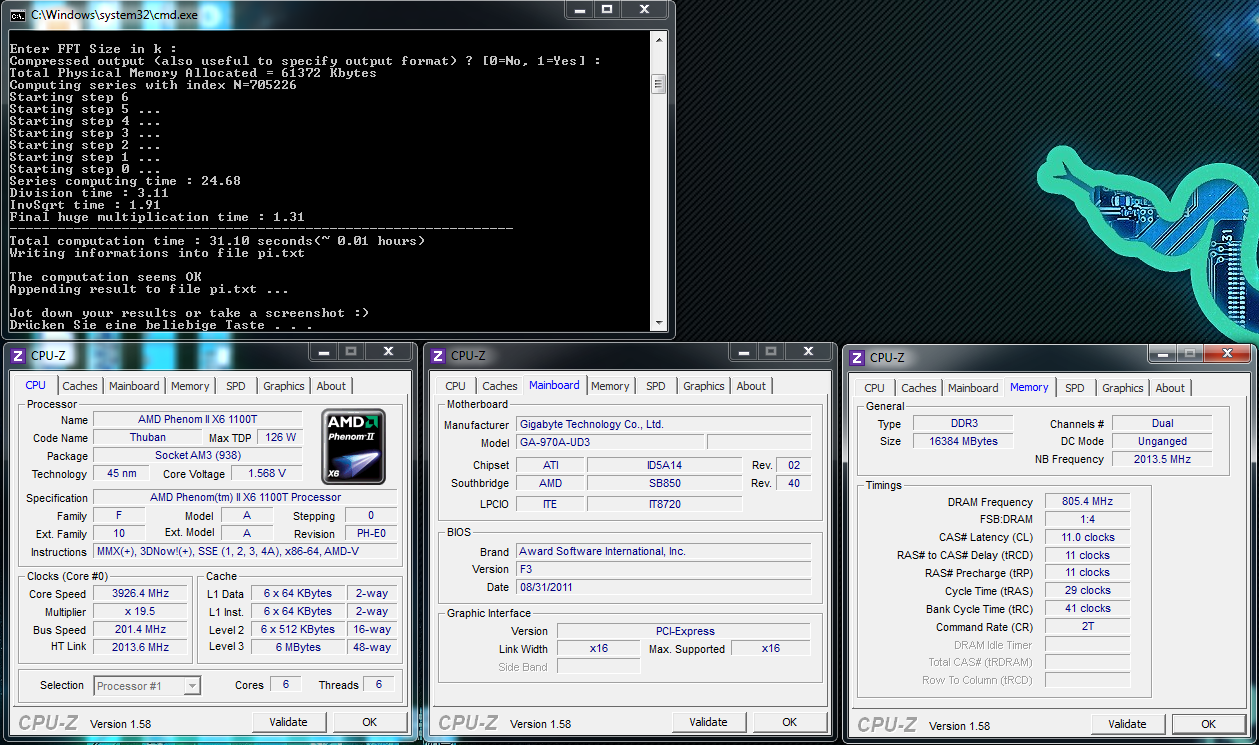The image size is (1259, 745).
Task: Click the processor name AMD Phenom II X6 1100T
Action: (x=196, y=419)
